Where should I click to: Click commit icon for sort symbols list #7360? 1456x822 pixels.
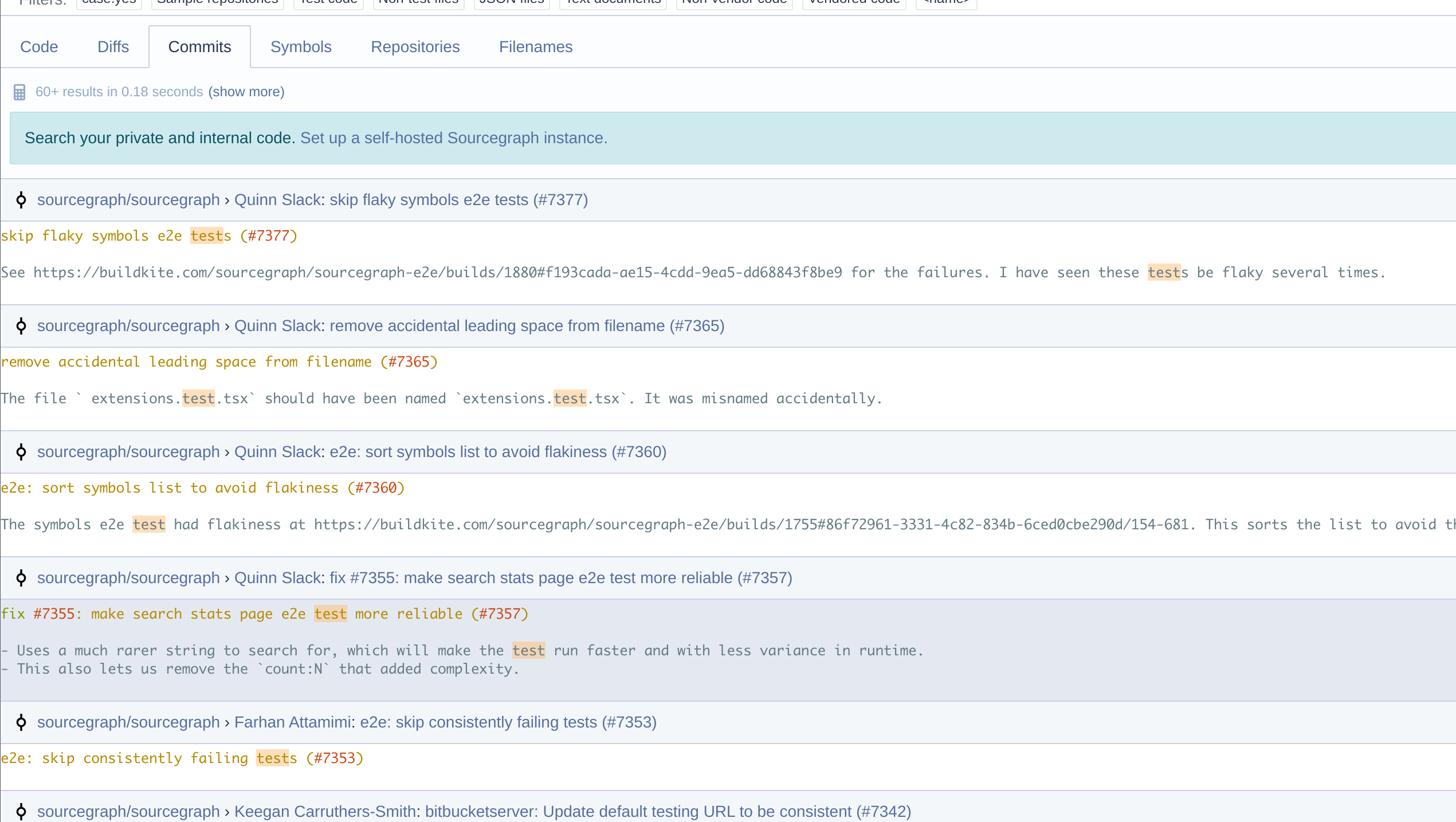21,452
